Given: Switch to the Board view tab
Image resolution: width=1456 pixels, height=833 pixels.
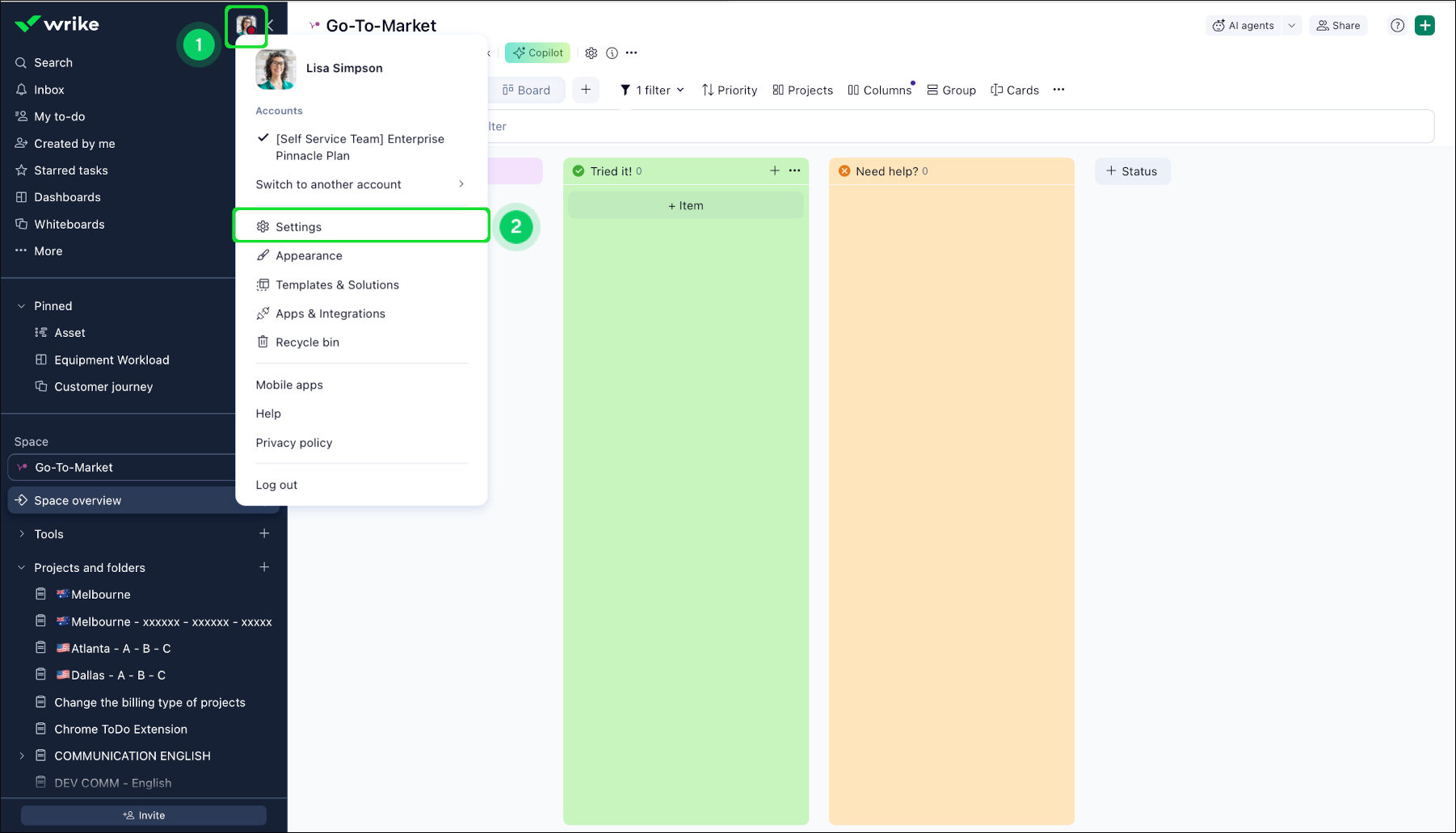Looking at the screenshot, I should tap(527, 90).
